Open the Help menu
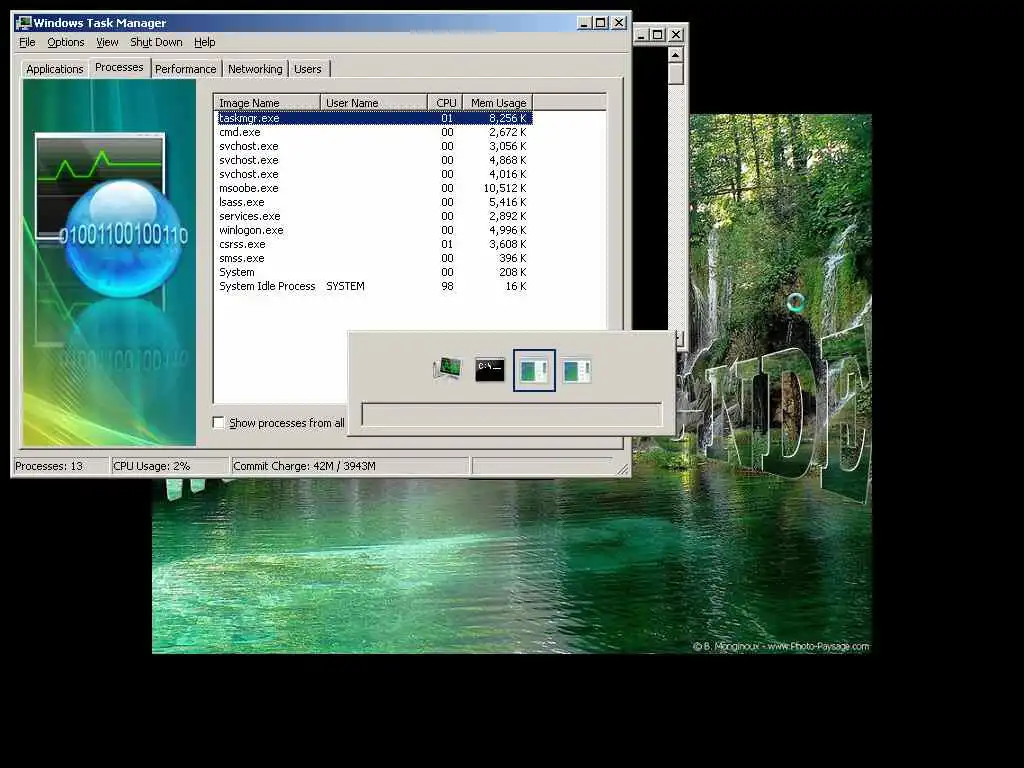This screenshot has height=768, width=1024. point(204,42)
